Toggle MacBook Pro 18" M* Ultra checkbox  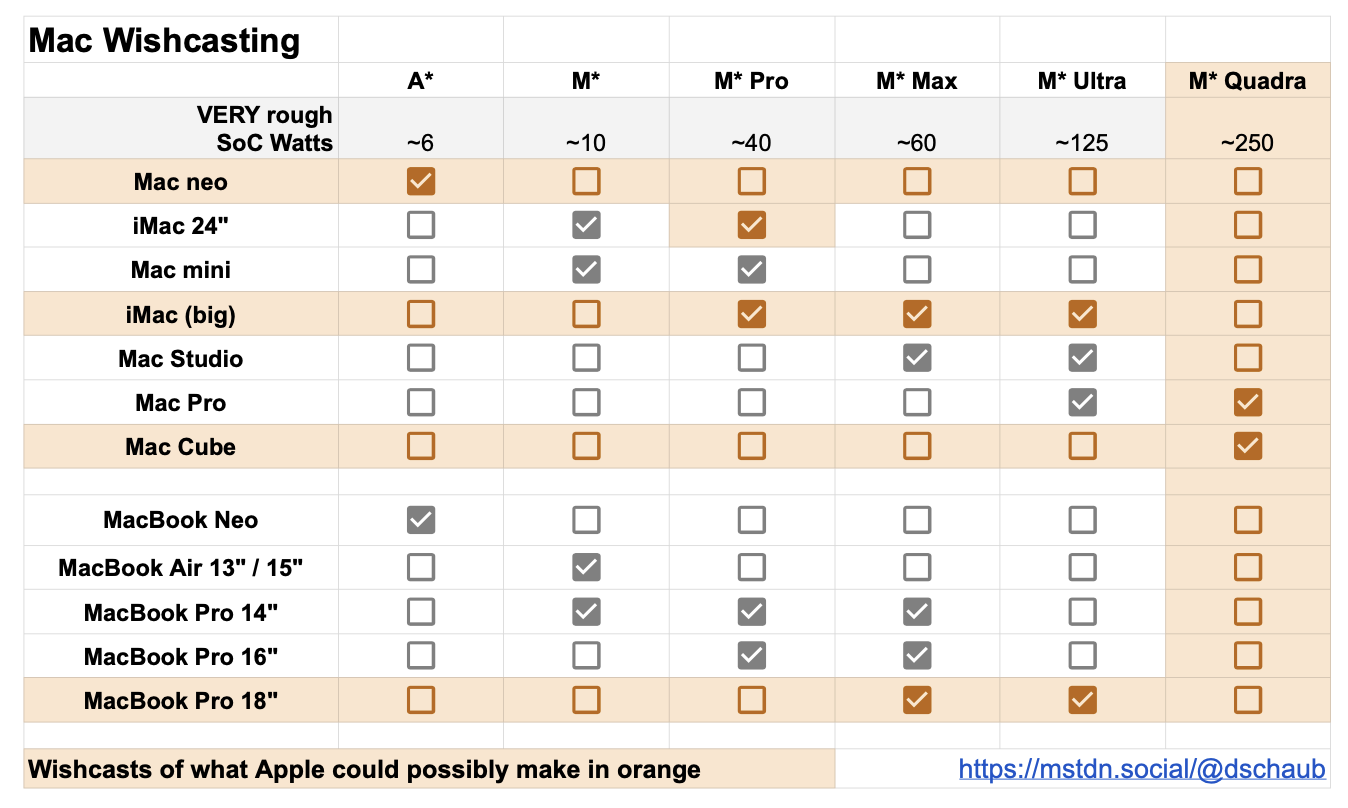[1082, 700]
